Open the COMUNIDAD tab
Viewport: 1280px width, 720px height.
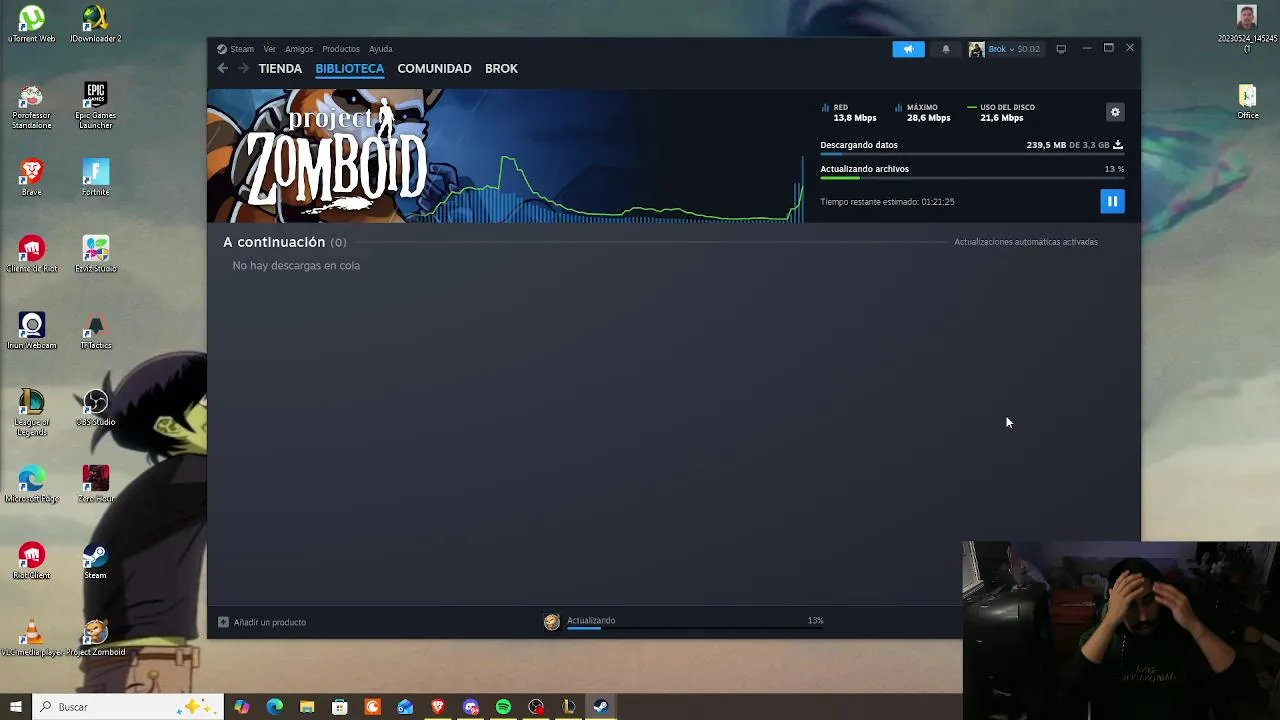tap(434, 68)
